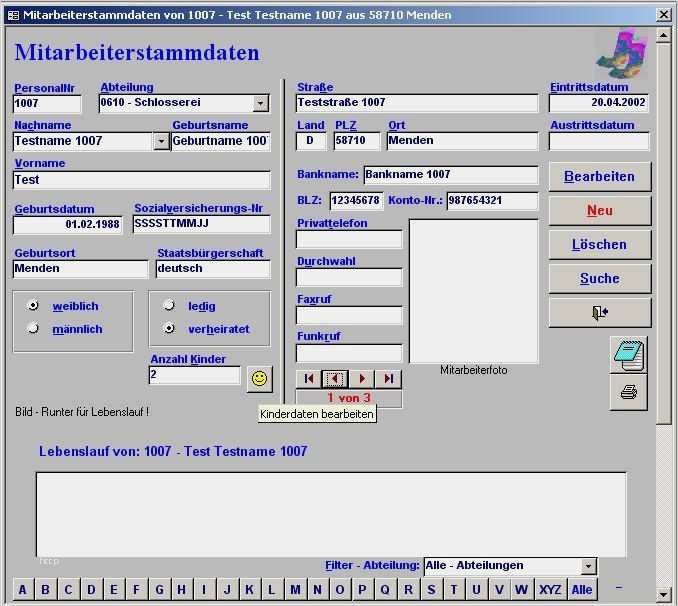Open the notepad icon button

point(629,355)
